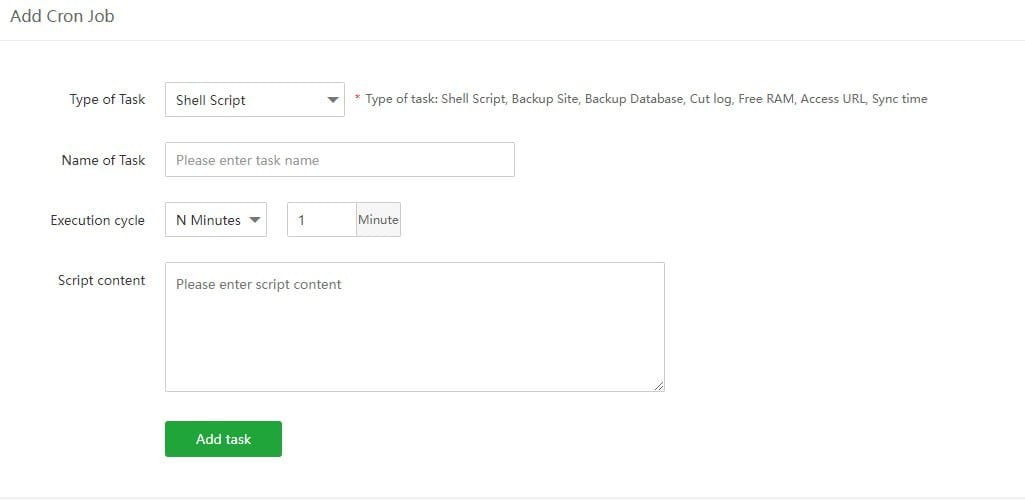Expand the N Minutes cycle dropdown

pos(215,220)
